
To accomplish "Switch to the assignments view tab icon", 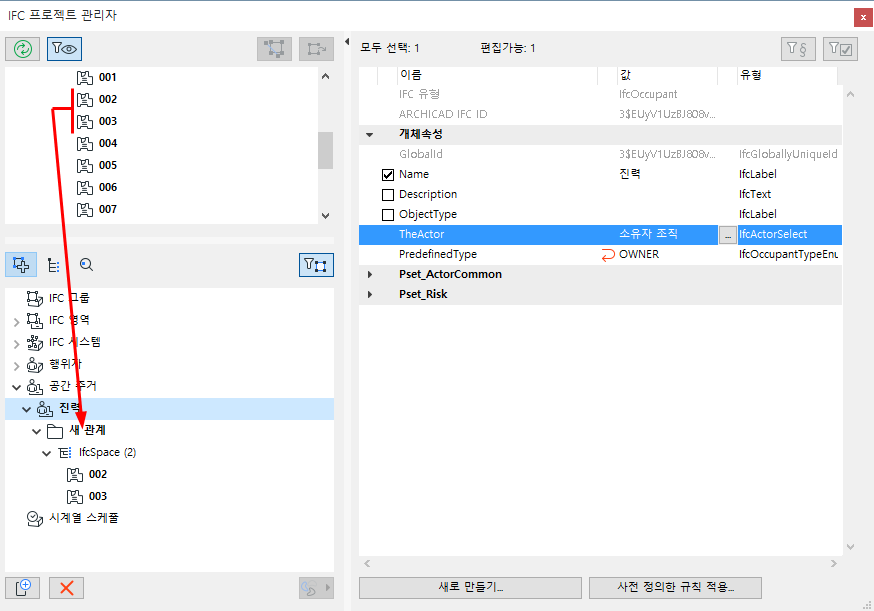I will point(21,264).
